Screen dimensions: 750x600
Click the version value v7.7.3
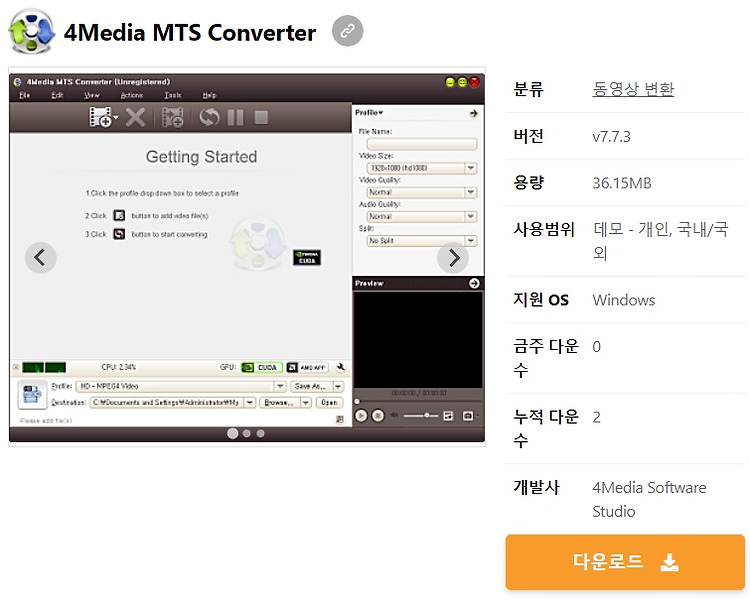pos(611,137)
